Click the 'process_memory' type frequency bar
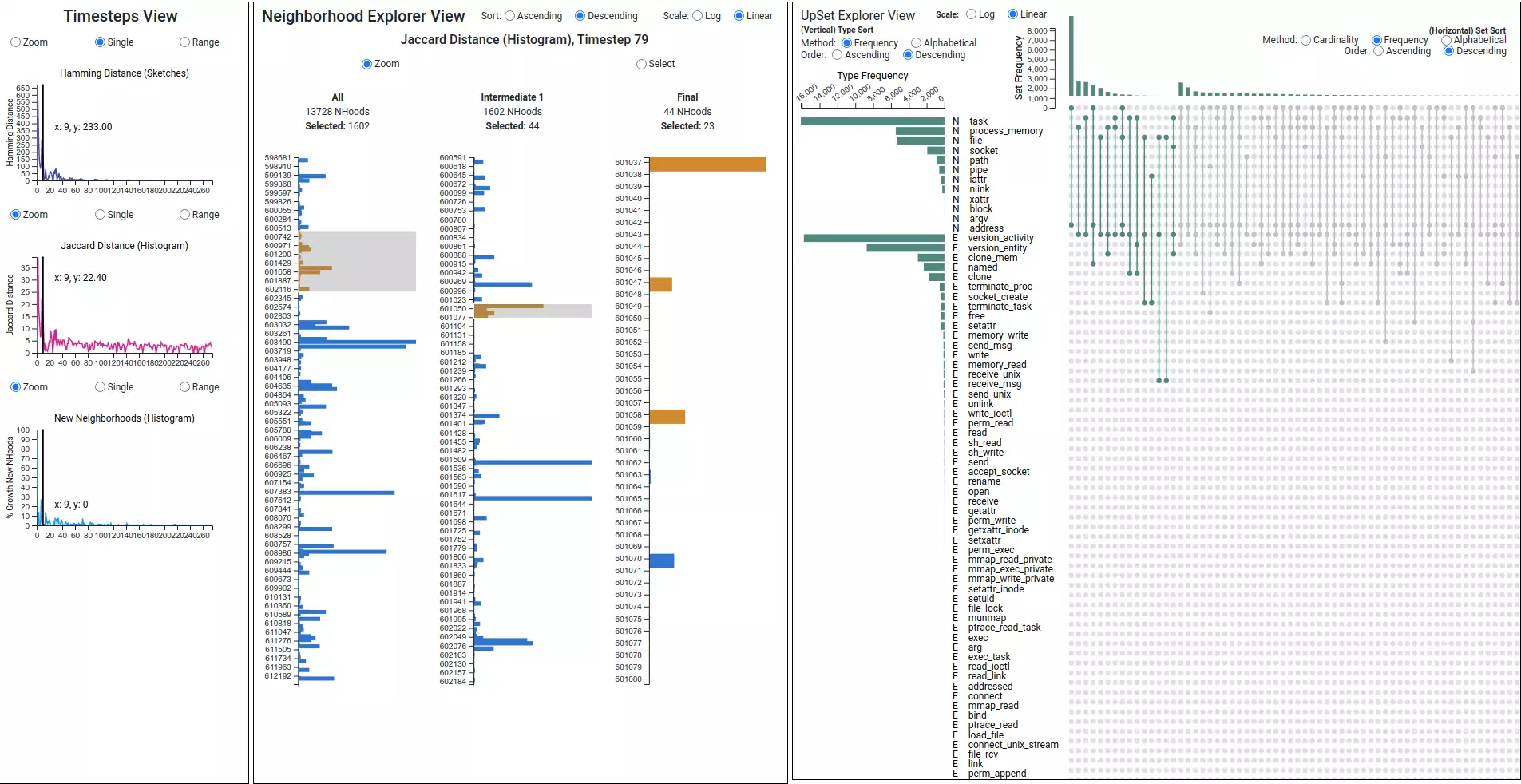 pyautogui.click(x=920, y=131)
